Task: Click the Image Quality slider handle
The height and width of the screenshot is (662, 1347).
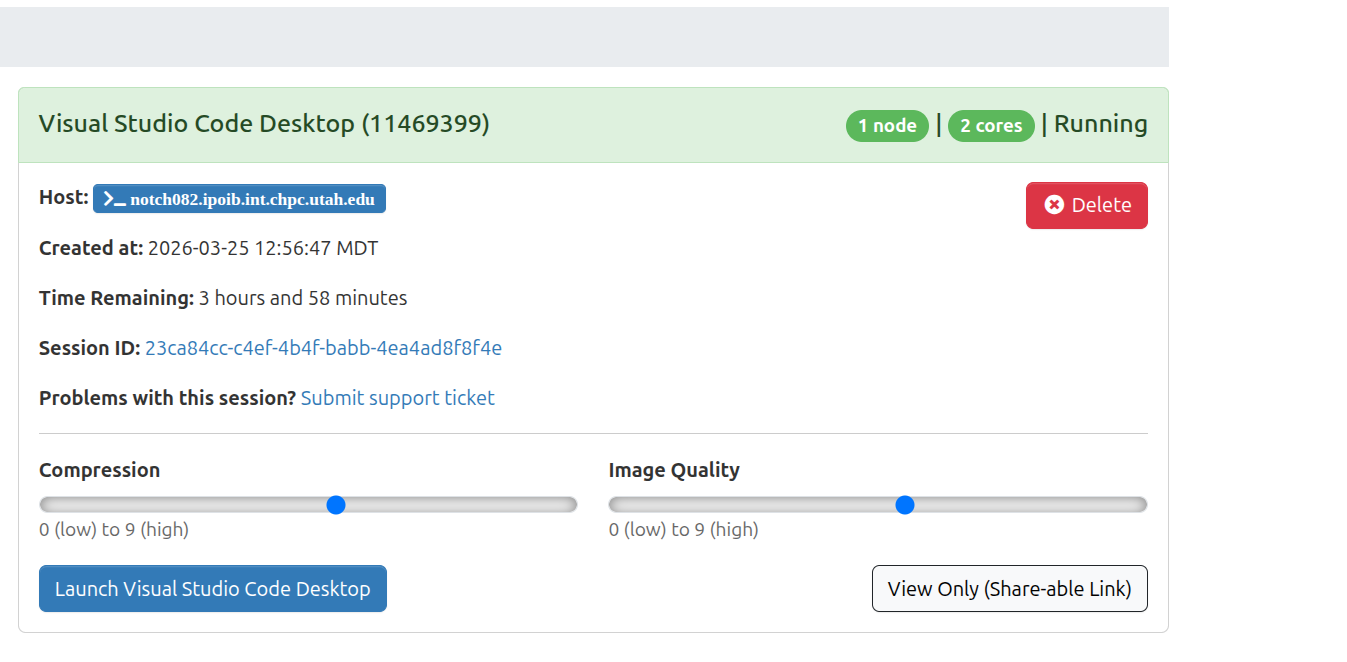Action: click(905, 505)
